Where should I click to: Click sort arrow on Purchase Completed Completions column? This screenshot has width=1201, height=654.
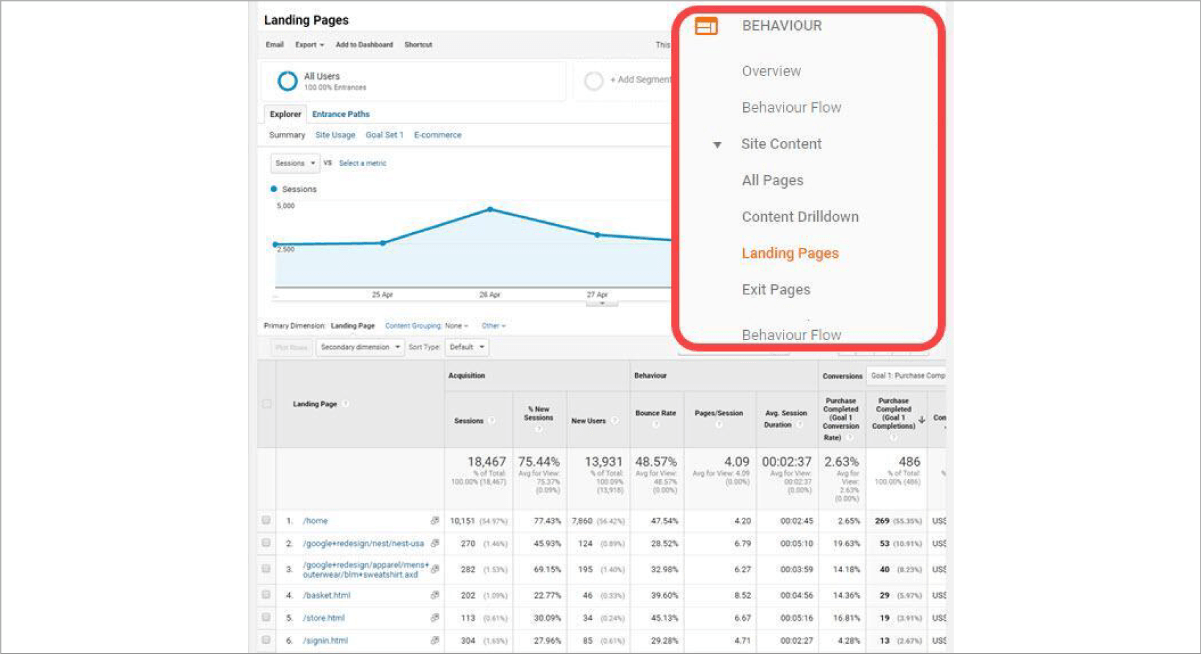click(920, 420)
